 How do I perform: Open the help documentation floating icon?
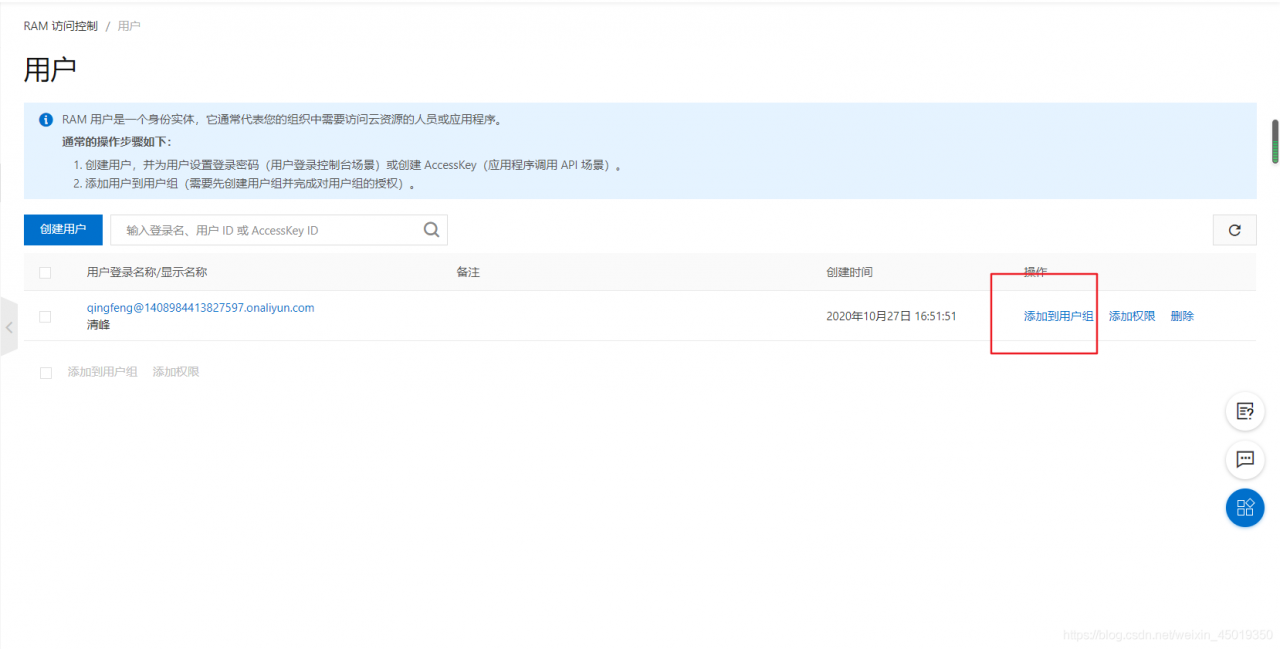[x=1244, y=410]
